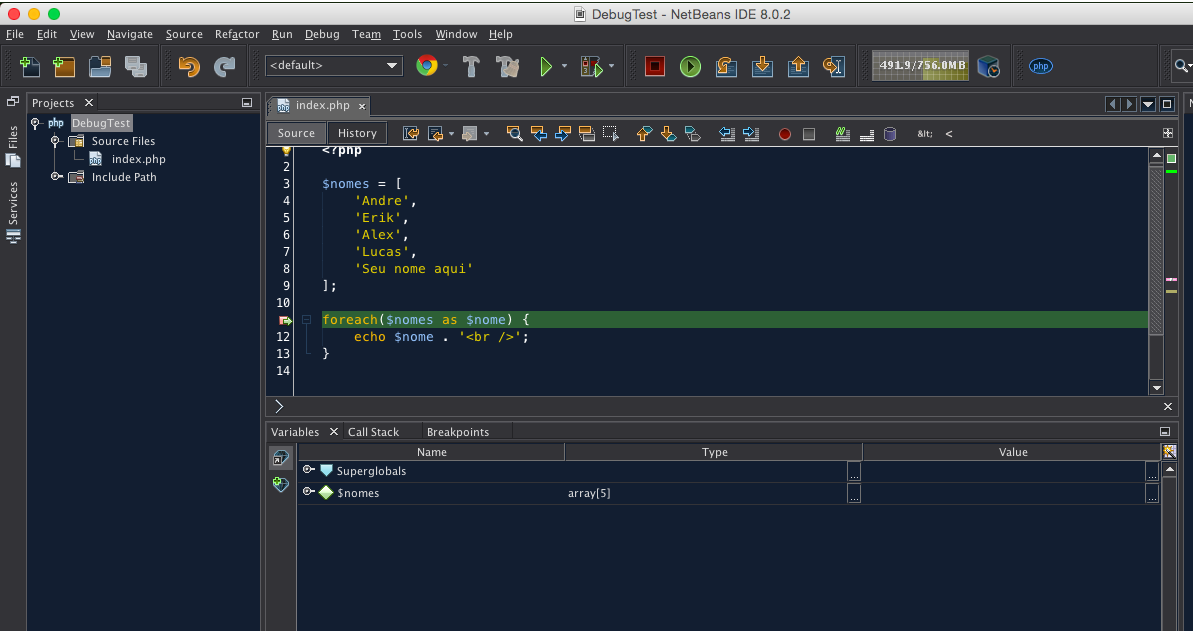
Task: Collapse the Source Files tree node
Action: tap(55, 141)
